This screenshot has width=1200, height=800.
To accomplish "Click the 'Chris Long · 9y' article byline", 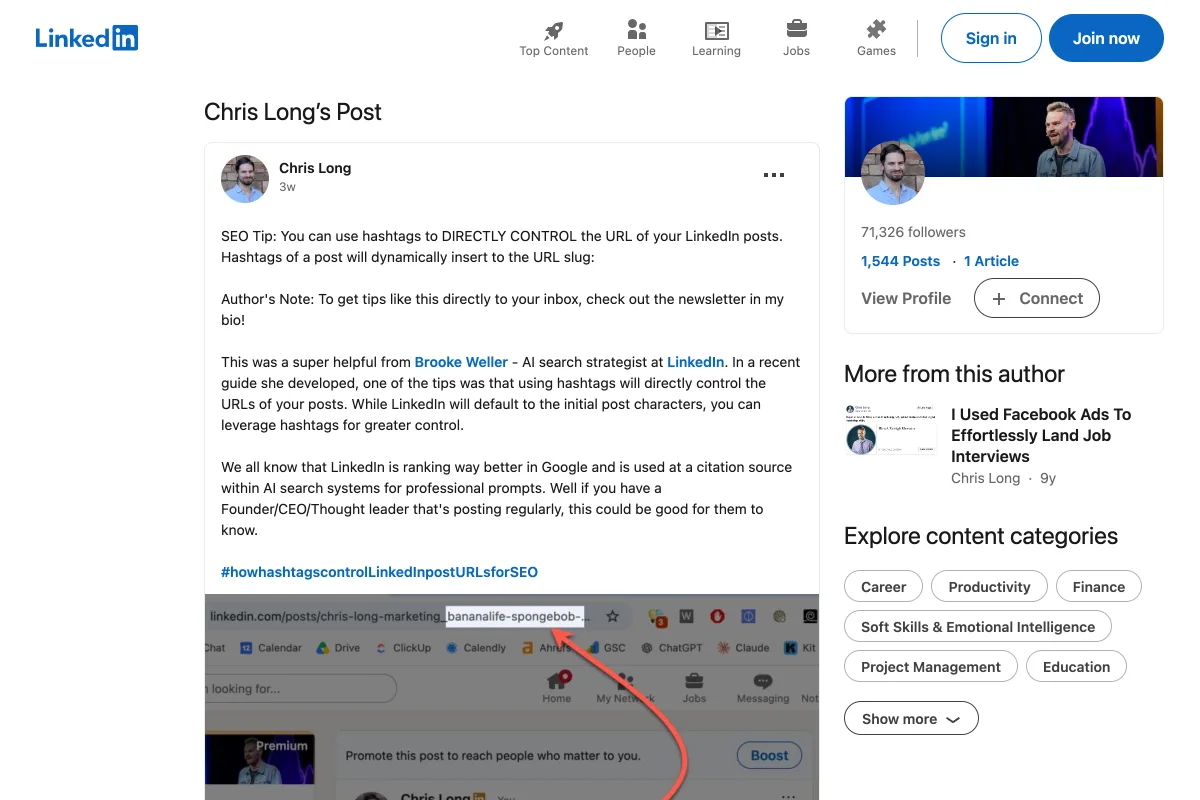I will tap(1003, 478).
